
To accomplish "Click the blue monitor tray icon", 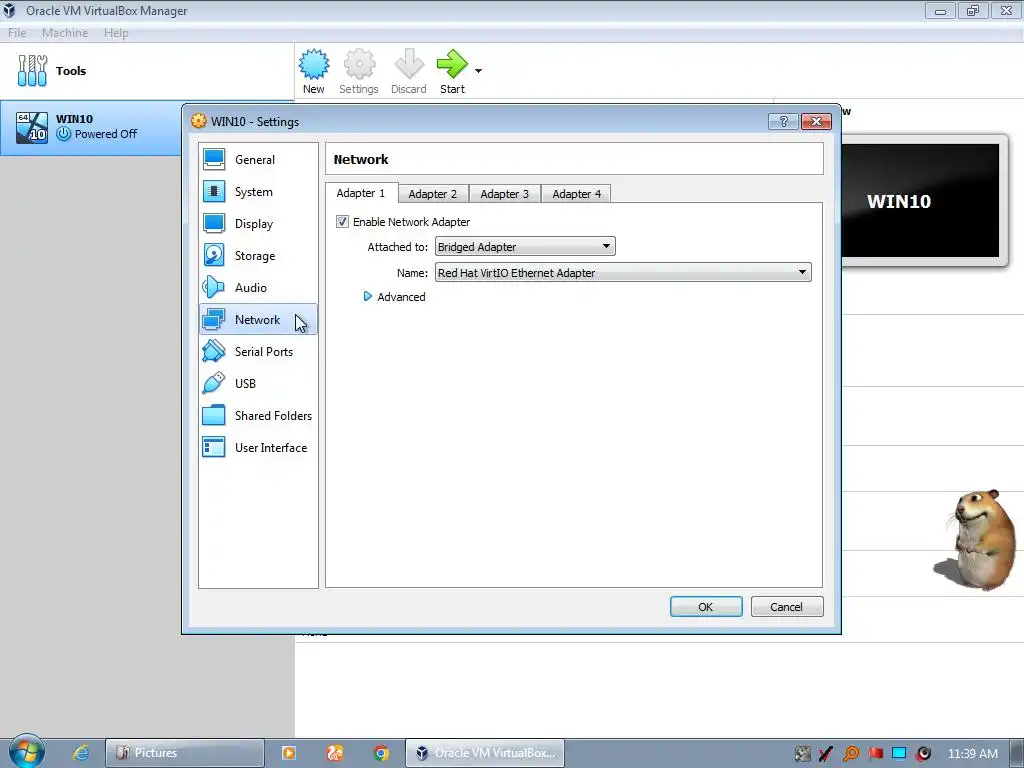I will click(899, 754).
